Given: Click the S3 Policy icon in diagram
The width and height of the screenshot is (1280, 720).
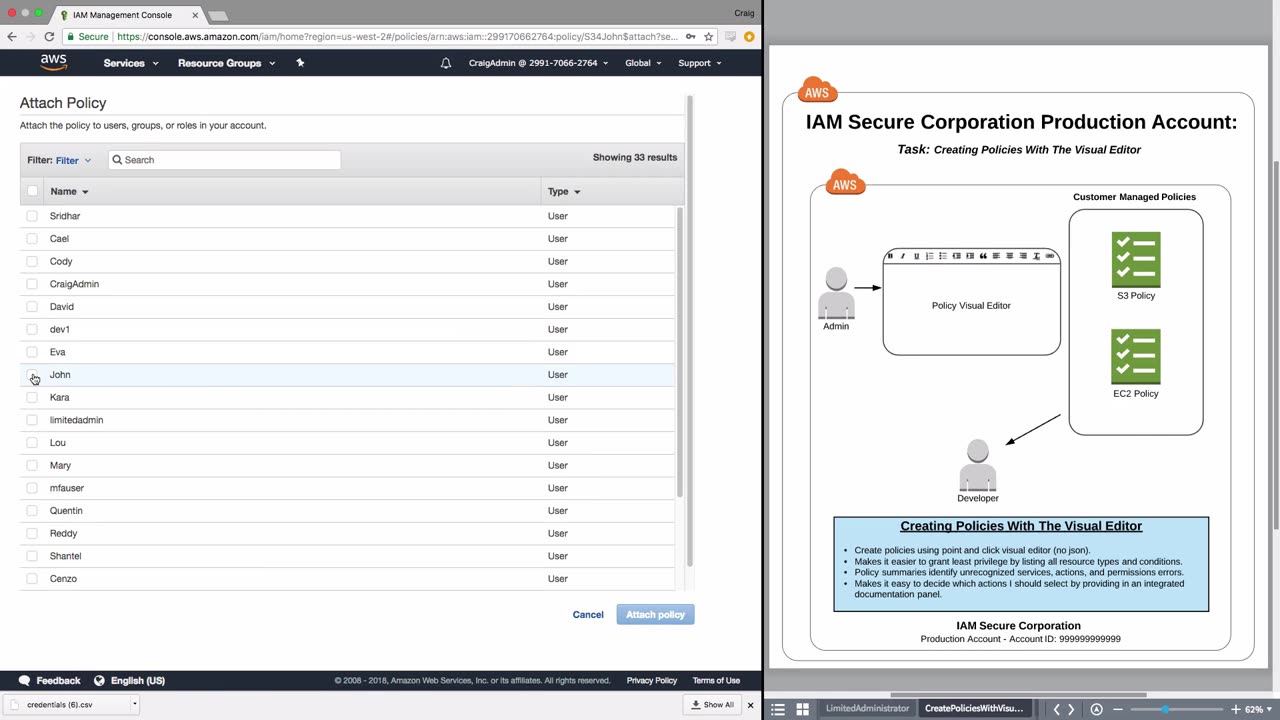Looking at the screenshot, I should tap(1136, 259).
